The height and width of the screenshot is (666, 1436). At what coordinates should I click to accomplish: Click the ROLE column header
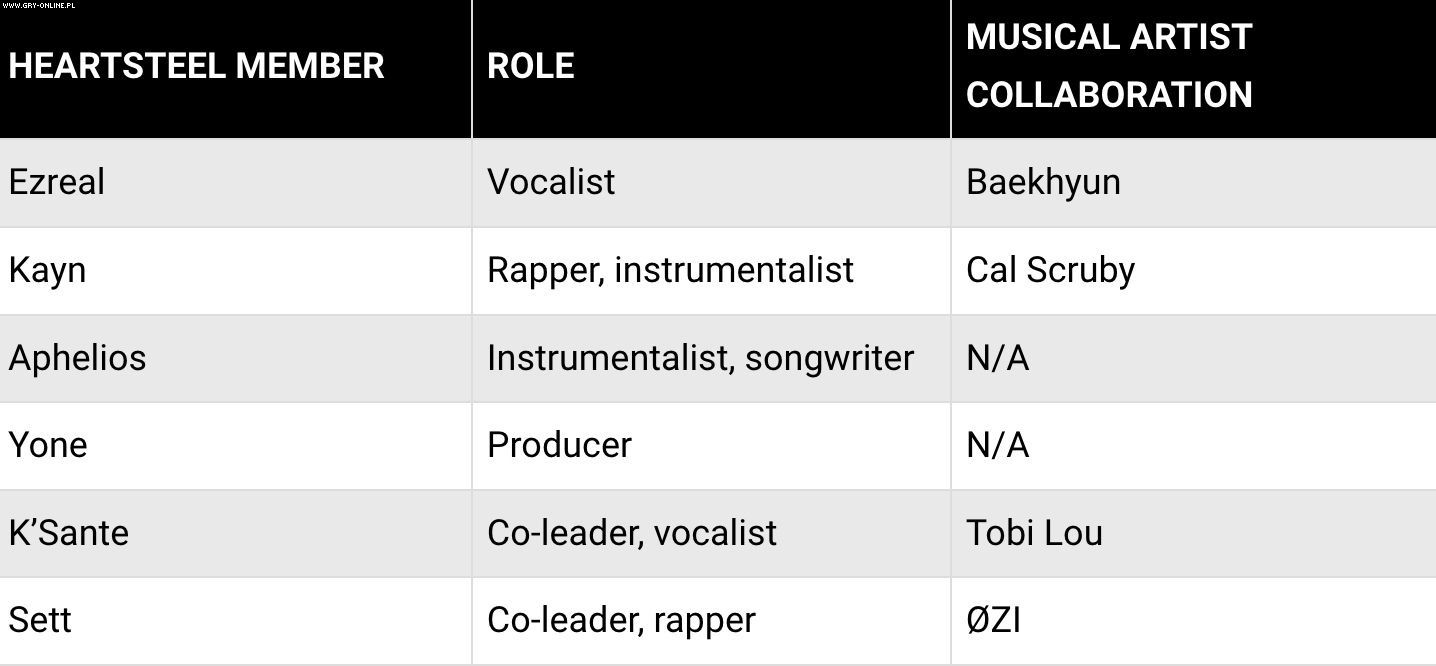pyautogui.click(x=531, y=66)
